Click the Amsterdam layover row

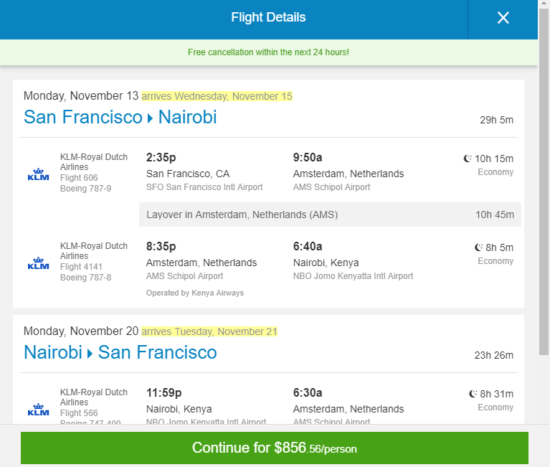(330, 214)
